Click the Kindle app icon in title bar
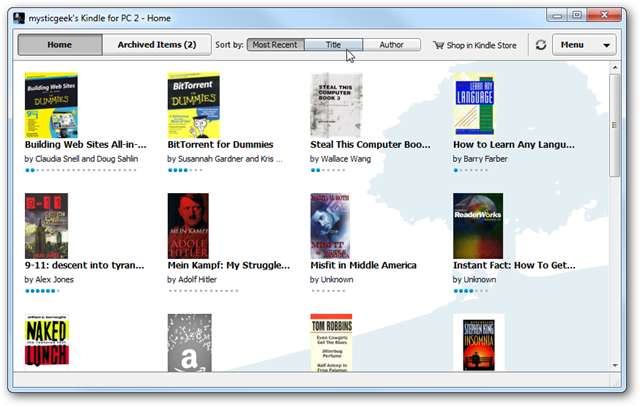Screen dimensions: 640x406 19,18
